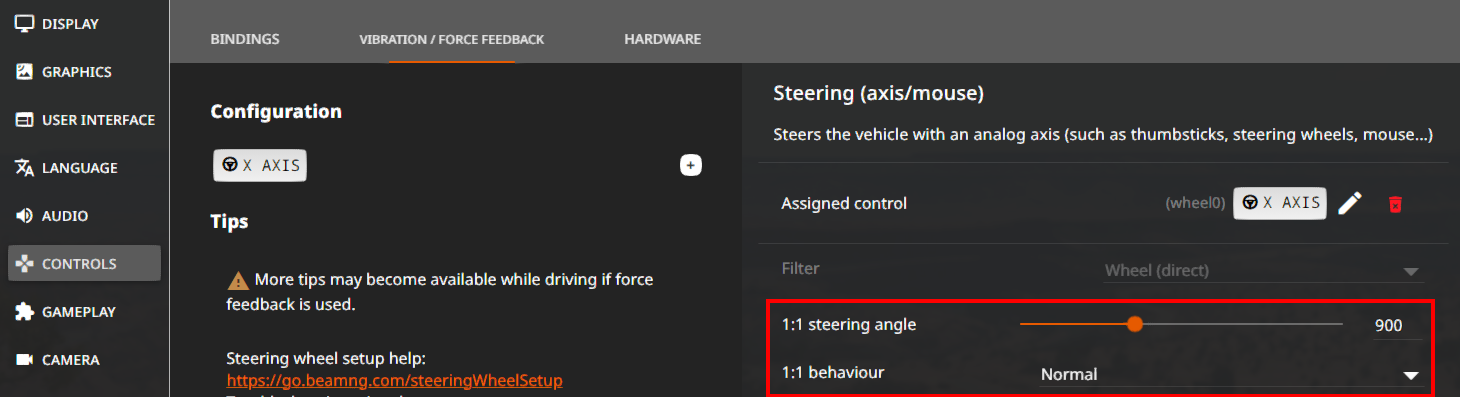Image resolution: width=1460 pixels, height=397 pixels.
Task: Adjust the 1:1 steering angle slider
Action: click(1181, 324)
